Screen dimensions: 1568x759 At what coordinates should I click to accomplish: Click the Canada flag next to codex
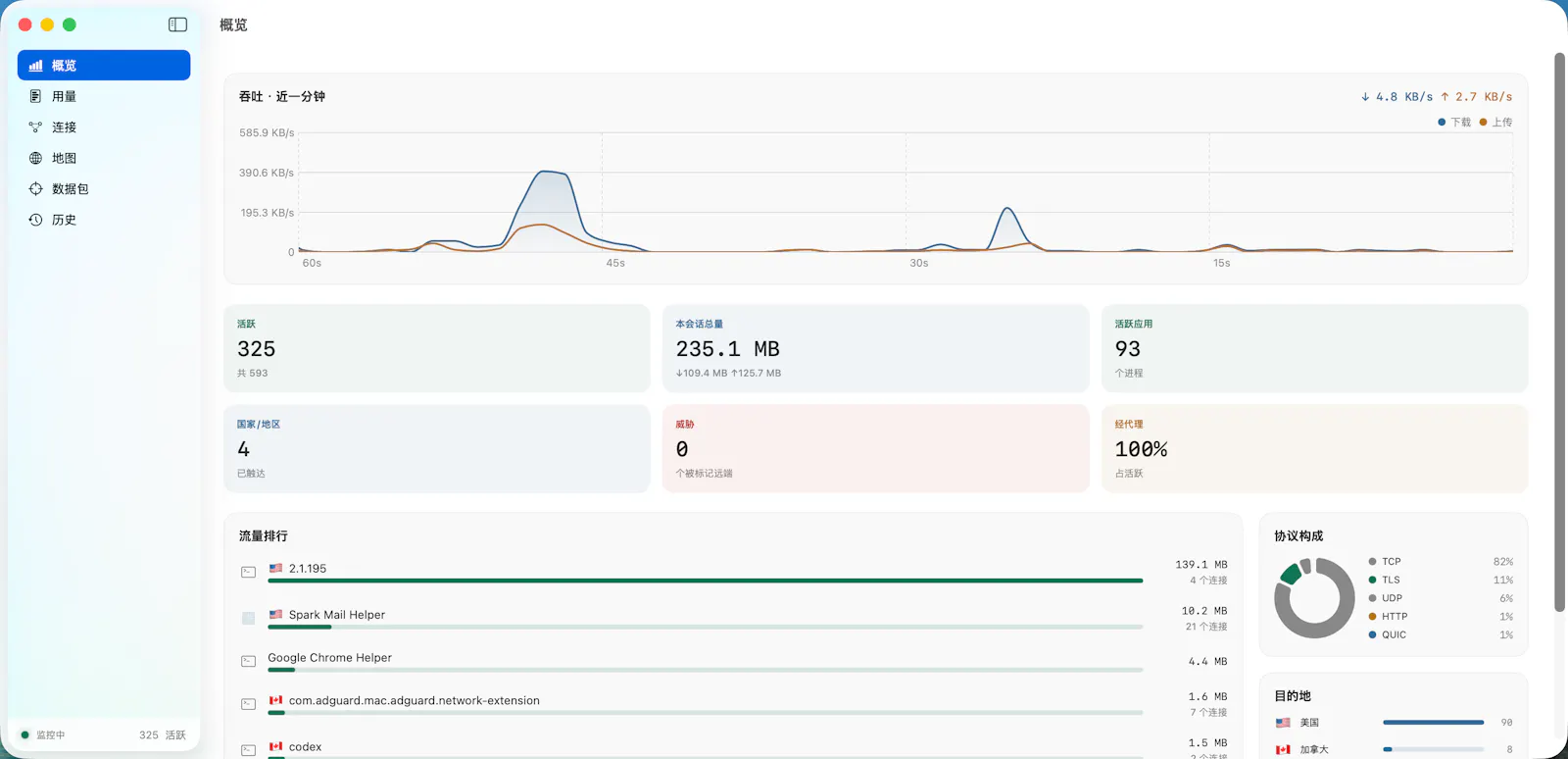pyautogui.click(x=276, y=746)
